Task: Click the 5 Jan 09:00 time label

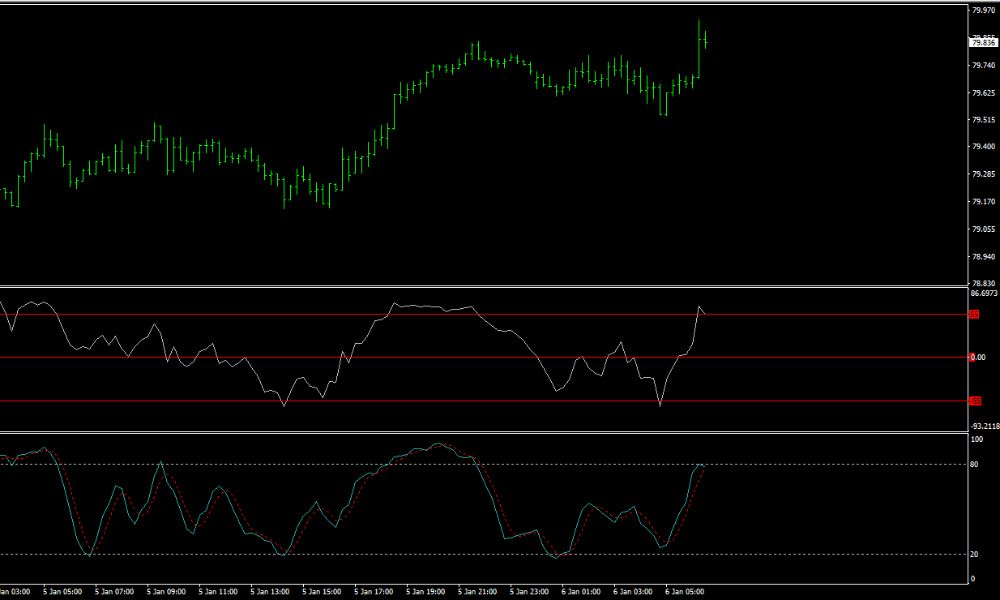Action: tap(166, 592)
